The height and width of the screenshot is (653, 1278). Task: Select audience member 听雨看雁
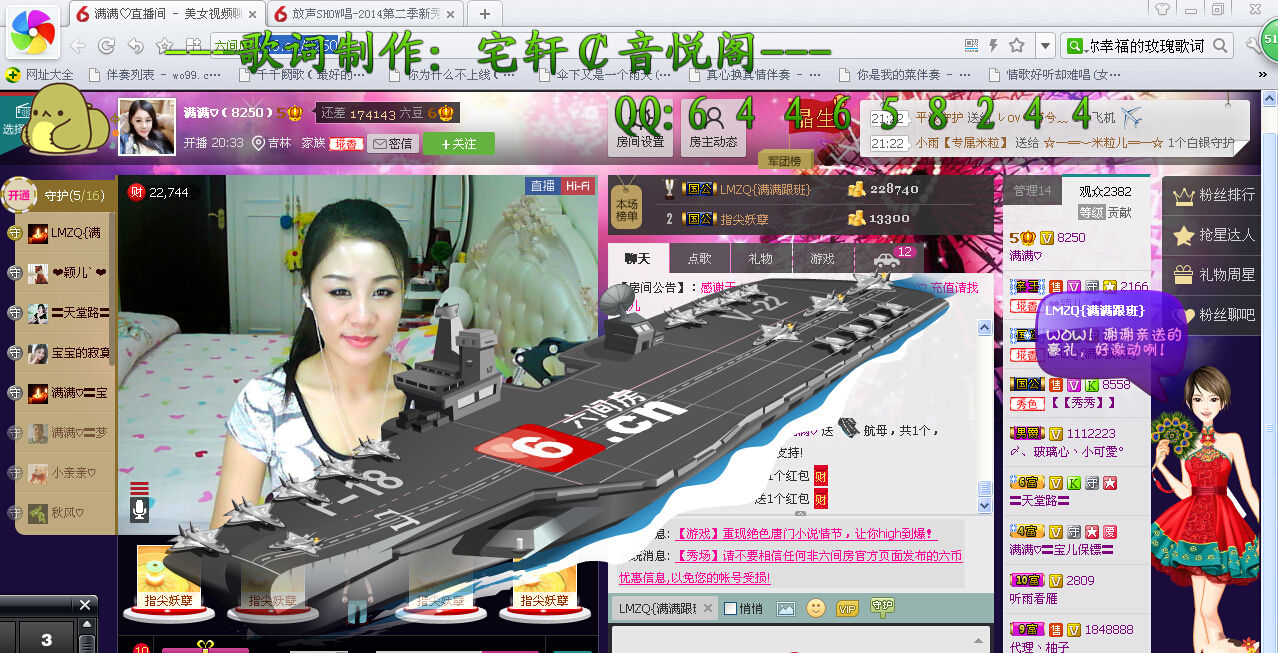[x=1035, y=598]
